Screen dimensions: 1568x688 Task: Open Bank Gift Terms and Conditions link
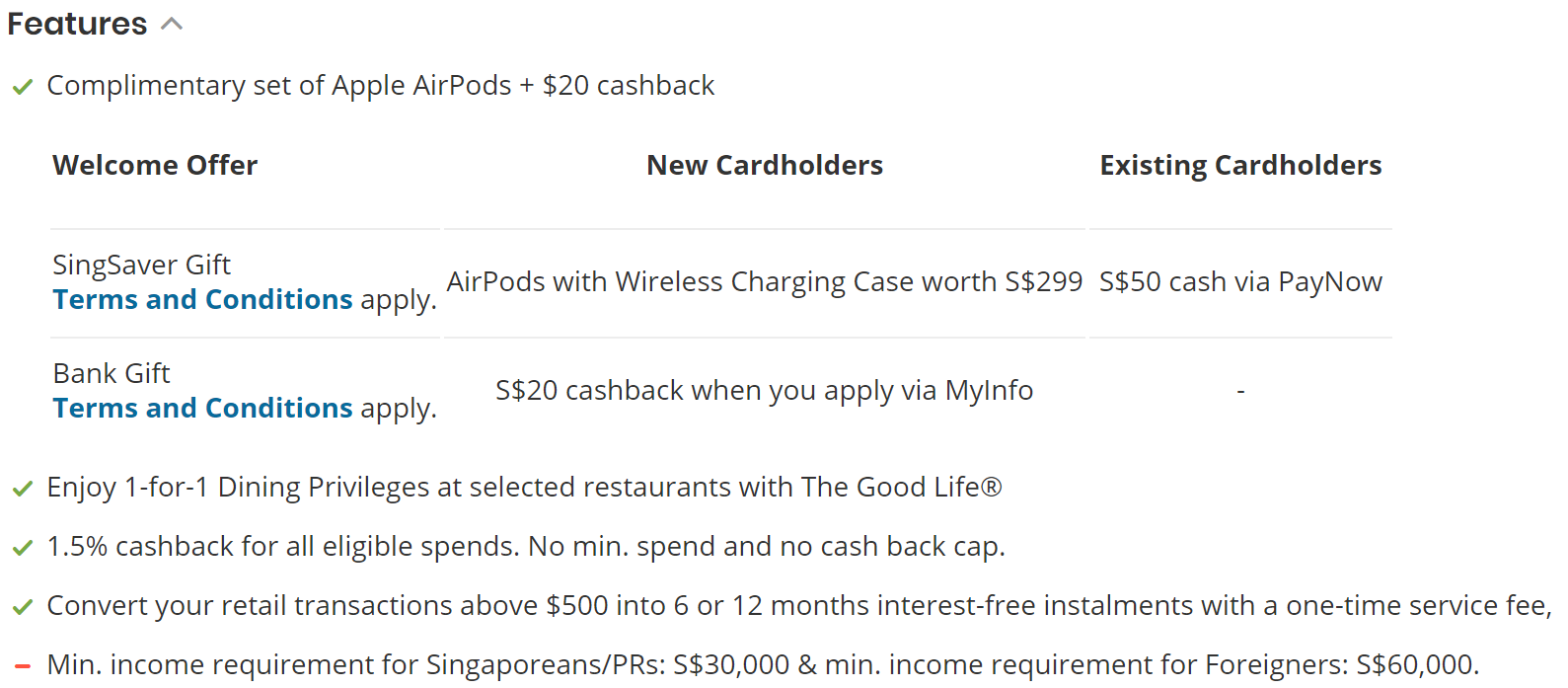pyautogui.click(x=202, y=408)
